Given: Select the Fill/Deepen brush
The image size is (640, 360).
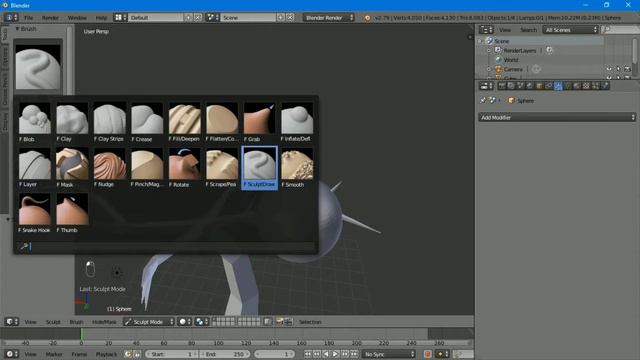Looking at the screenshot, I should [184, 122].
